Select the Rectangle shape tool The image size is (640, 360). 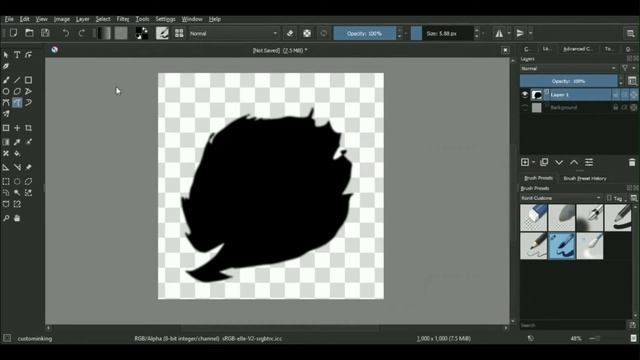click(x=29, y=80)
